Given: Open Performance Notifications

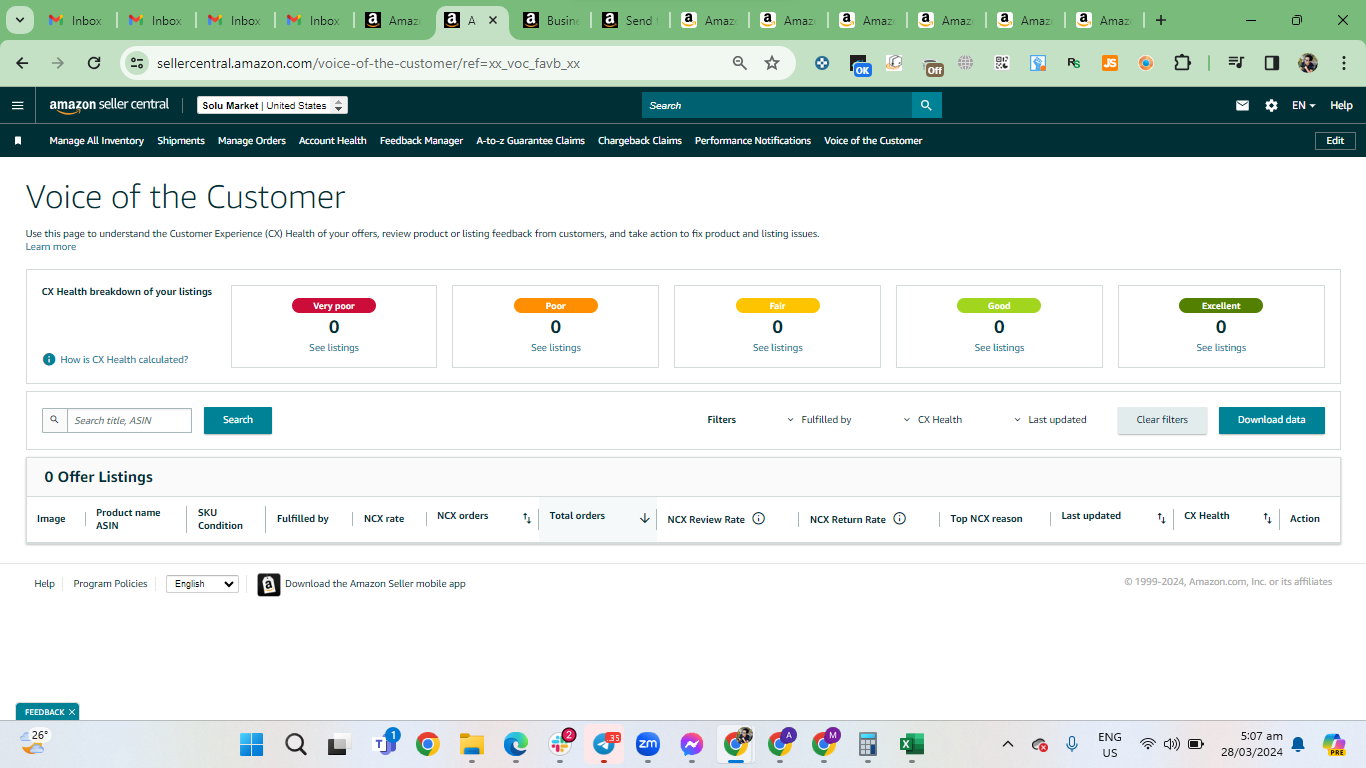Looking at the screenshot, I should (753, 141).
